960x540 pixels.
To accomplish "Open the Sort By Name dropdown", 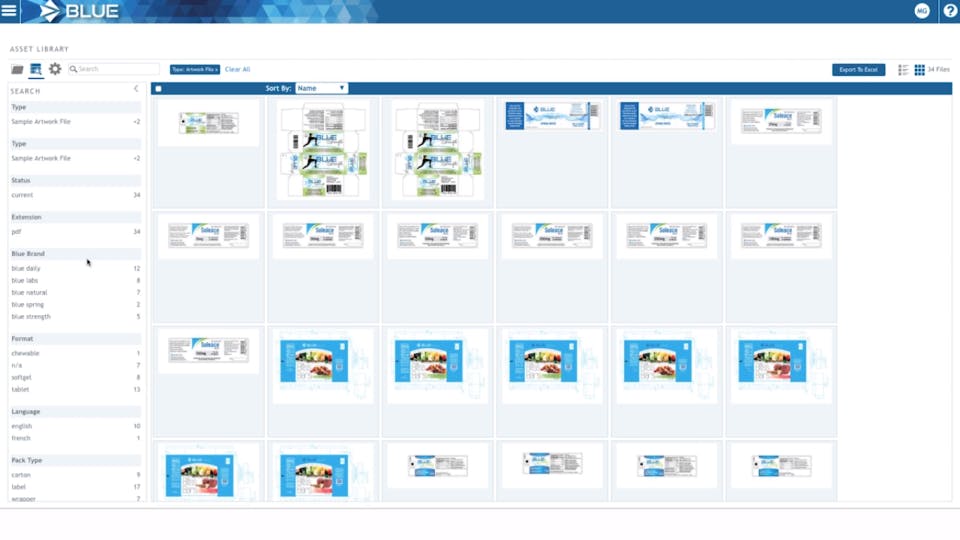I will click(x=321, y=88).
